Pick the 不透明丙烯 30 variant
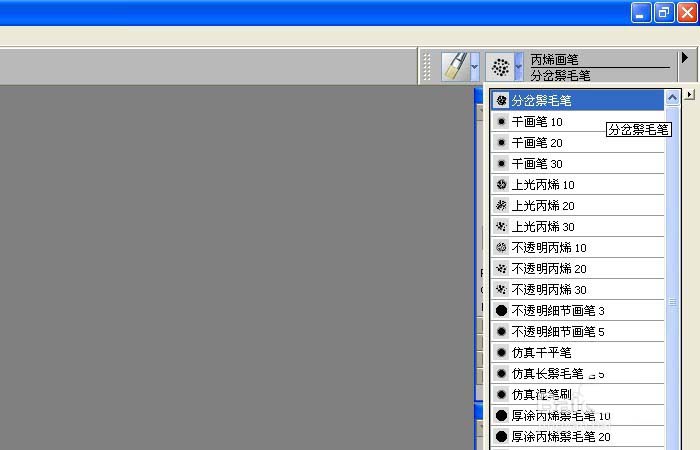This screenshot has width=700, height=450. click(x=578, y=289)
